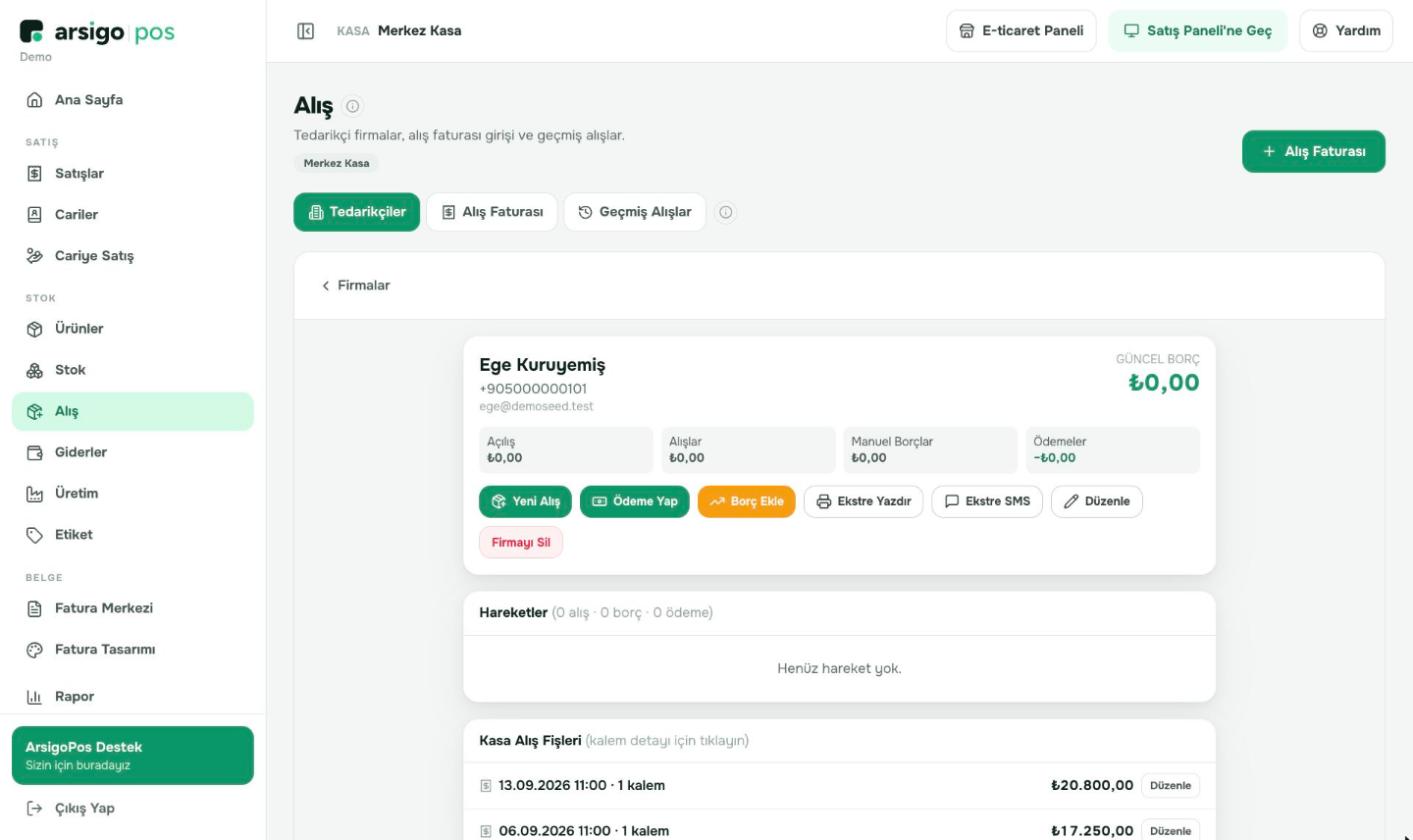Click the Üretim factory icon
Viewport: 1413px width, 840px height.
[x=35, y=494]
